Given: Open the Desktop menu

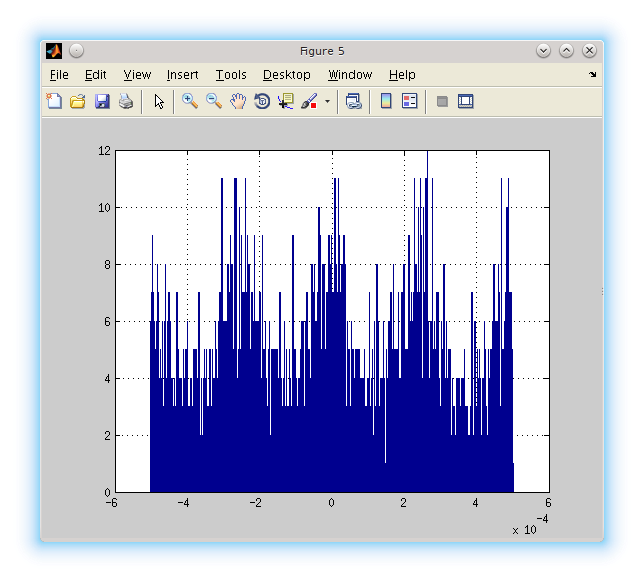Looking at the screenshot, I should click(286, 75).
